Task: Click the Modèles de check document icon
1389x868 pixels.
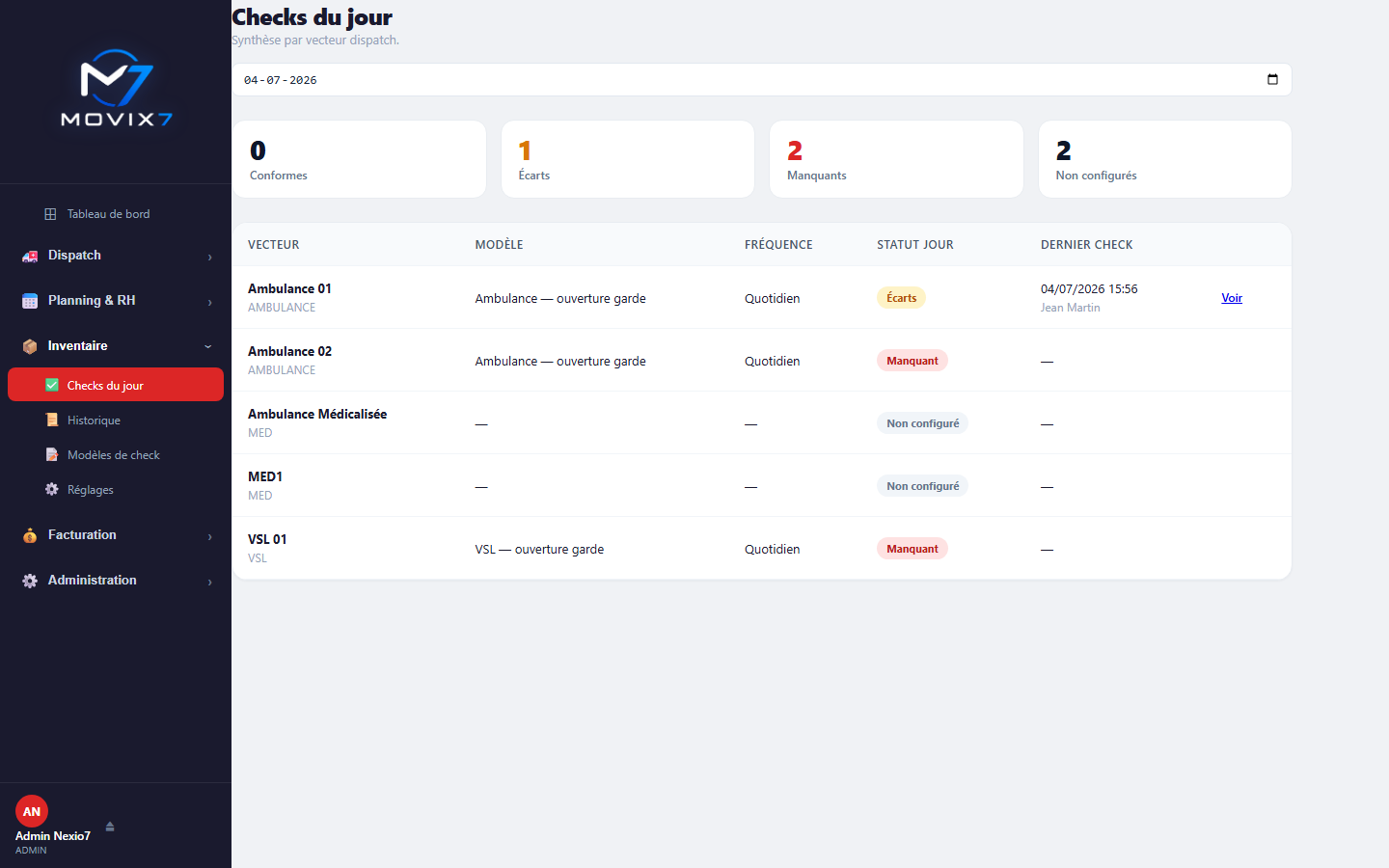Action: (52, 454)
